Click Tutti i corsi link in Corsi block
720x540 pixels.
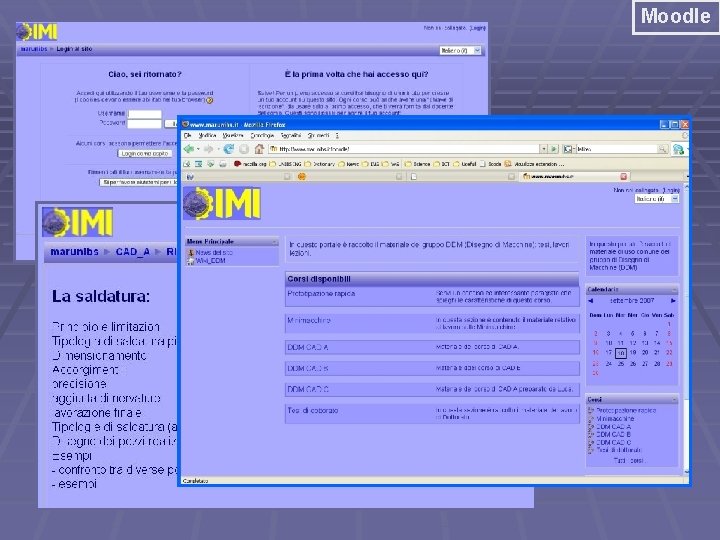[629, 460]
